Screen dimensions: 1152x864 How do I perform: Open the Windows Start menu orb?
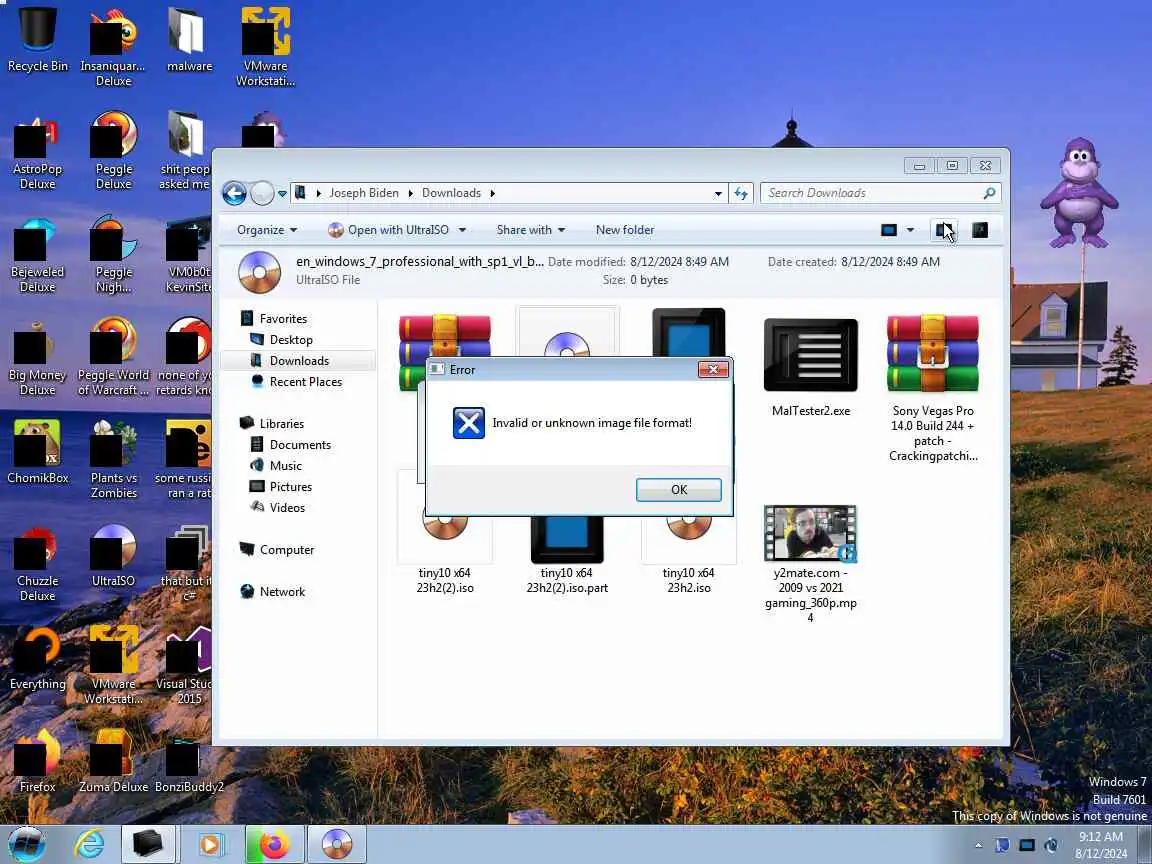point(26,844)
